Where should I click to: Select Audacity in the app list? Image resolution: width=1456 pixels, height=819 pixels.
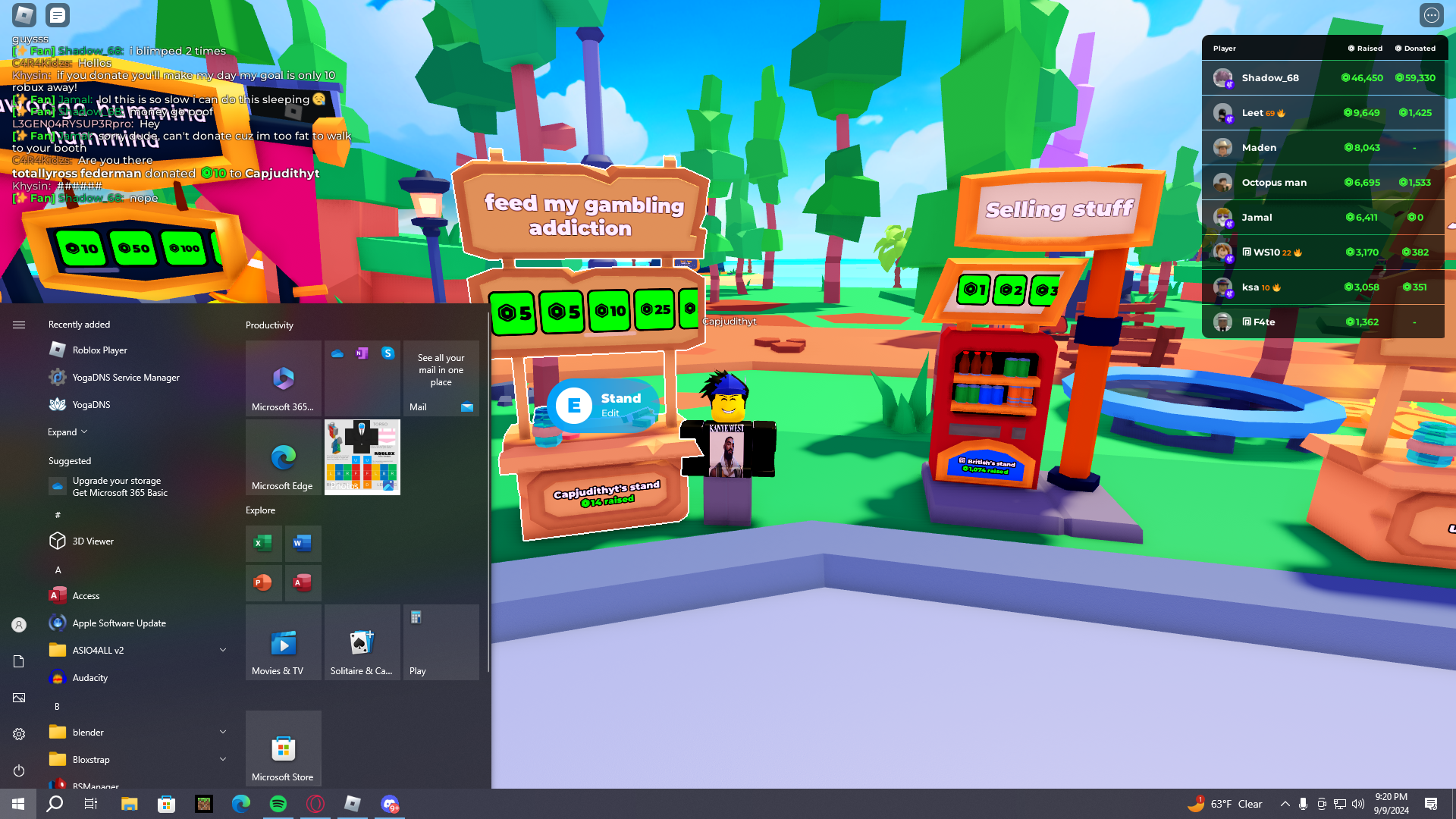pyautogui.click(x=89, y=678)
